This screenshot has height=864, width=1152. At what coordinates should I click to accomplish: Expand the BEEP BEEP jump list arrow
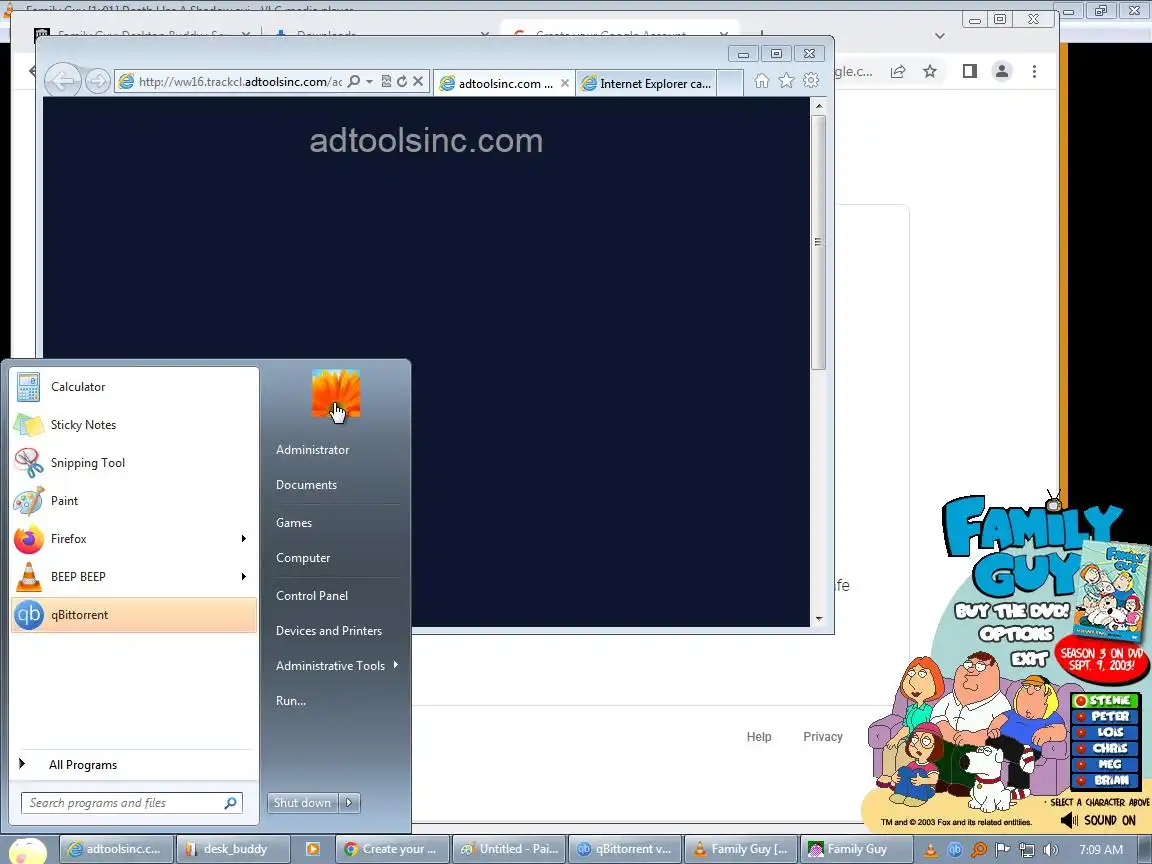244,577
